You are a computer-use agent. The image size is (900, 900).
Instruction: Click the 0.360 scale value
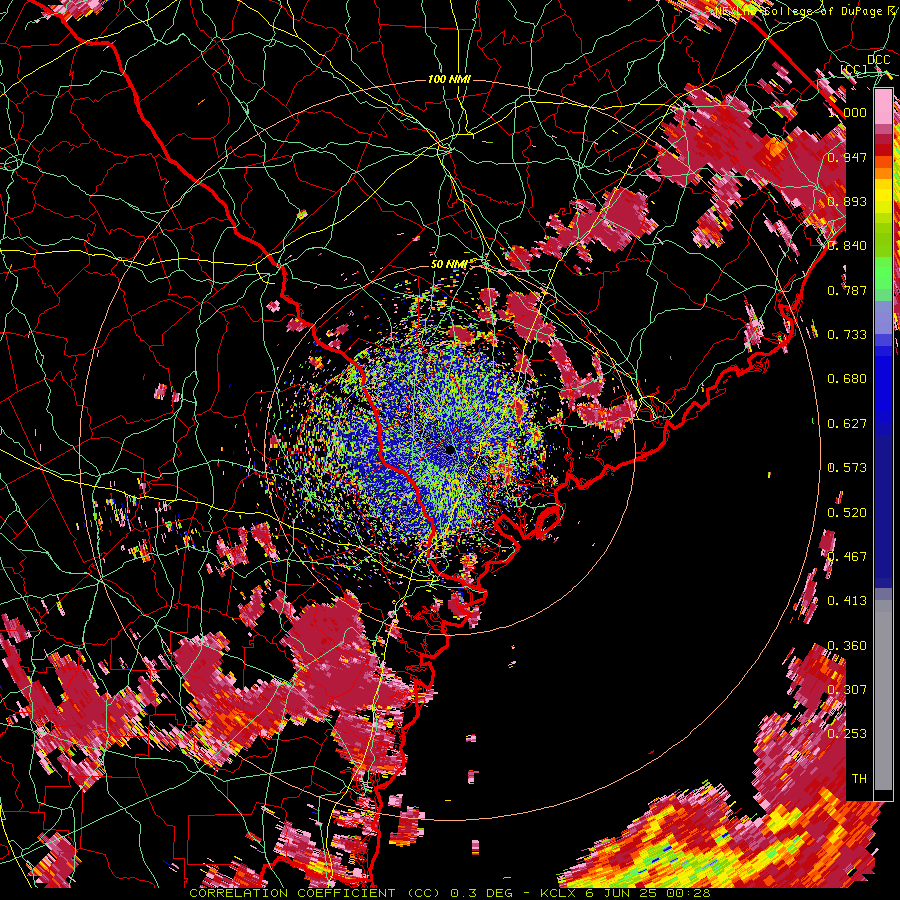[x=847, y=646]
